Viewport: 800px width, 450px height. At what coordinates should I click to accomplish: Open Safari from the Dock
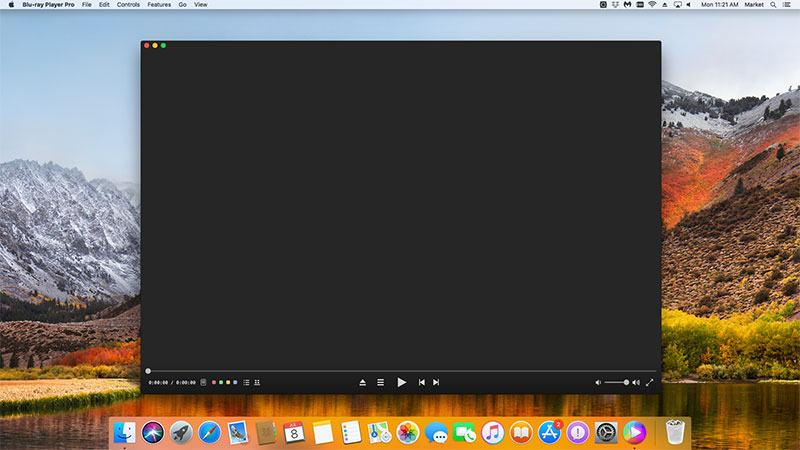point(209,432)
